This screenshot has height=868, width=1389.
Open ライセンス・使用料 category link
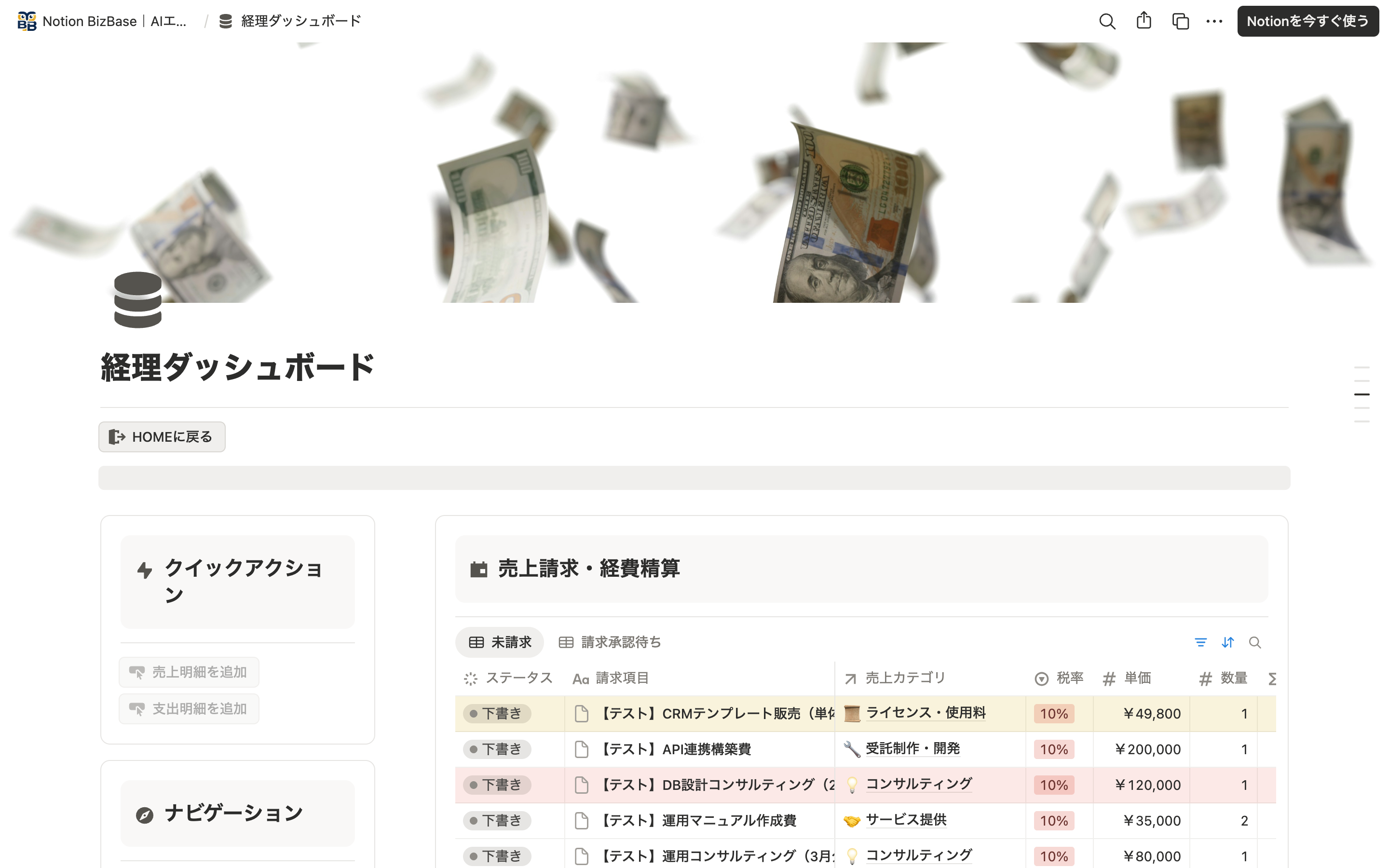click(x=926, y=713)
